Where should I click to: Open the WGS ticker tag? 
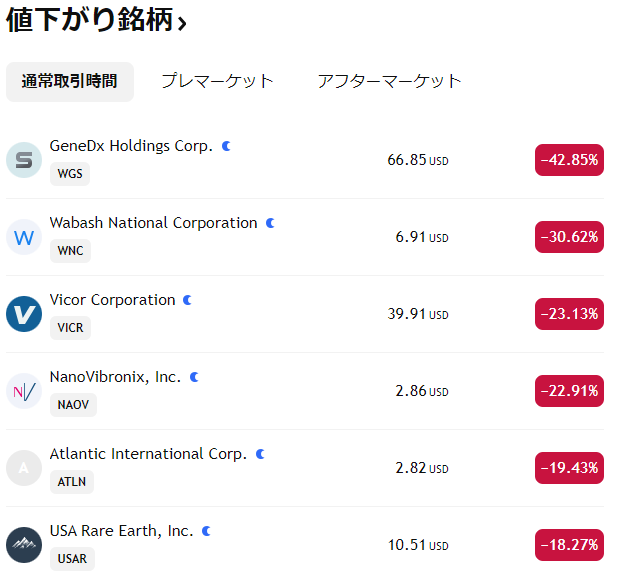[70, 174]
